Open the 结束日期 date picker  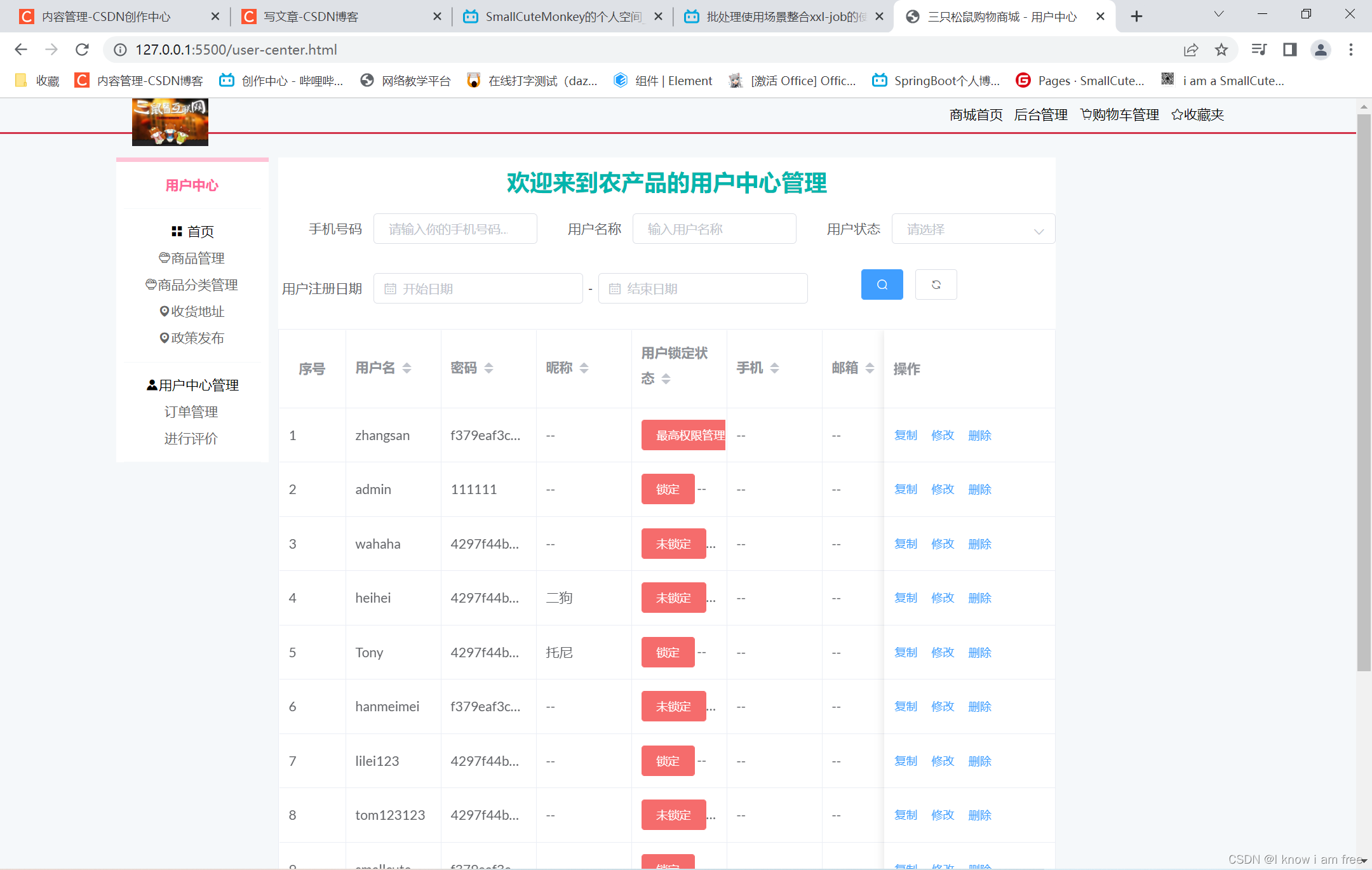(x=703, y=288)
